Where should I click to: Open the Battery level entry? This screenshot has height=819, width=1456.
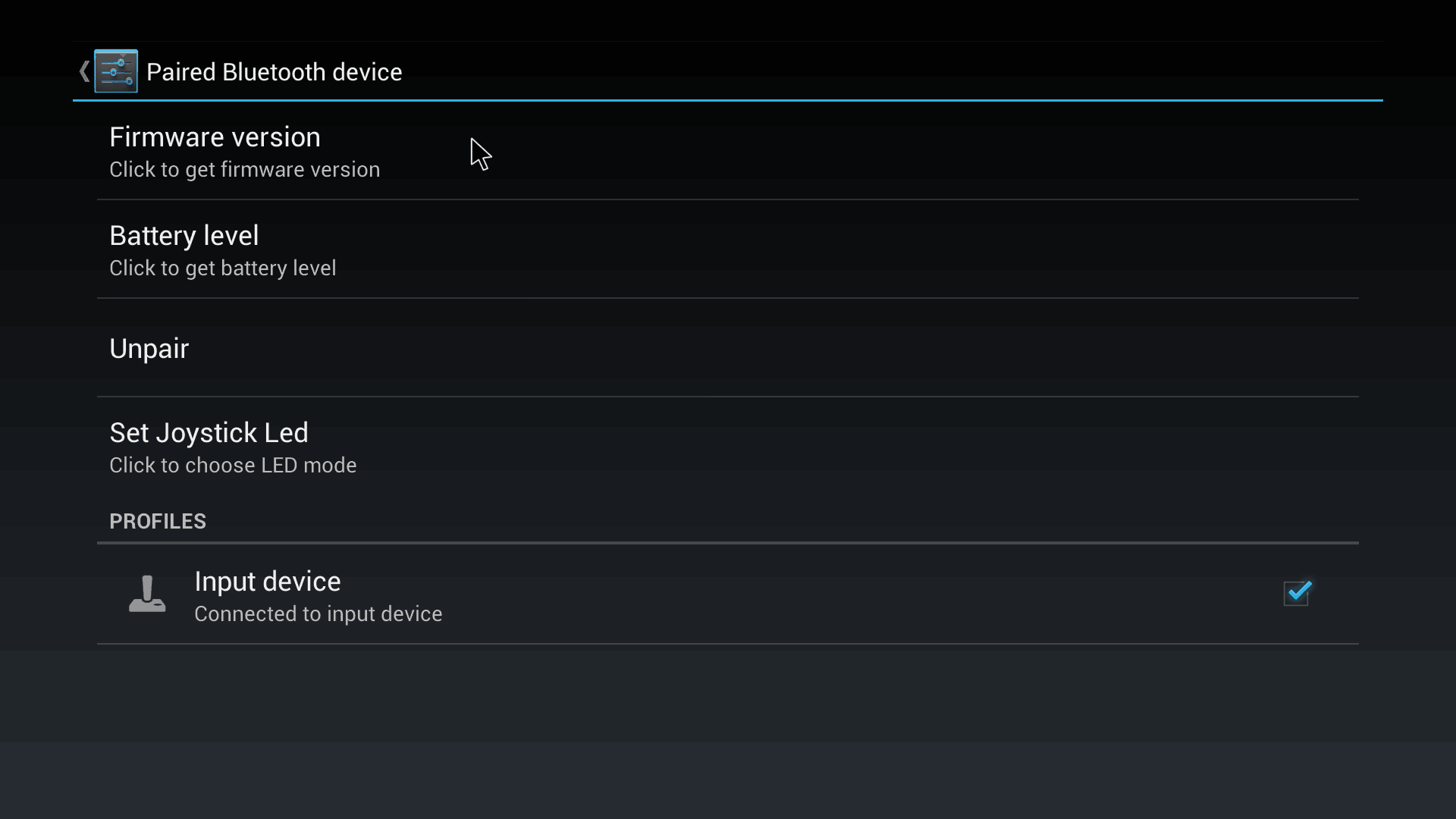pyautogui.click(x=728, y=249)
